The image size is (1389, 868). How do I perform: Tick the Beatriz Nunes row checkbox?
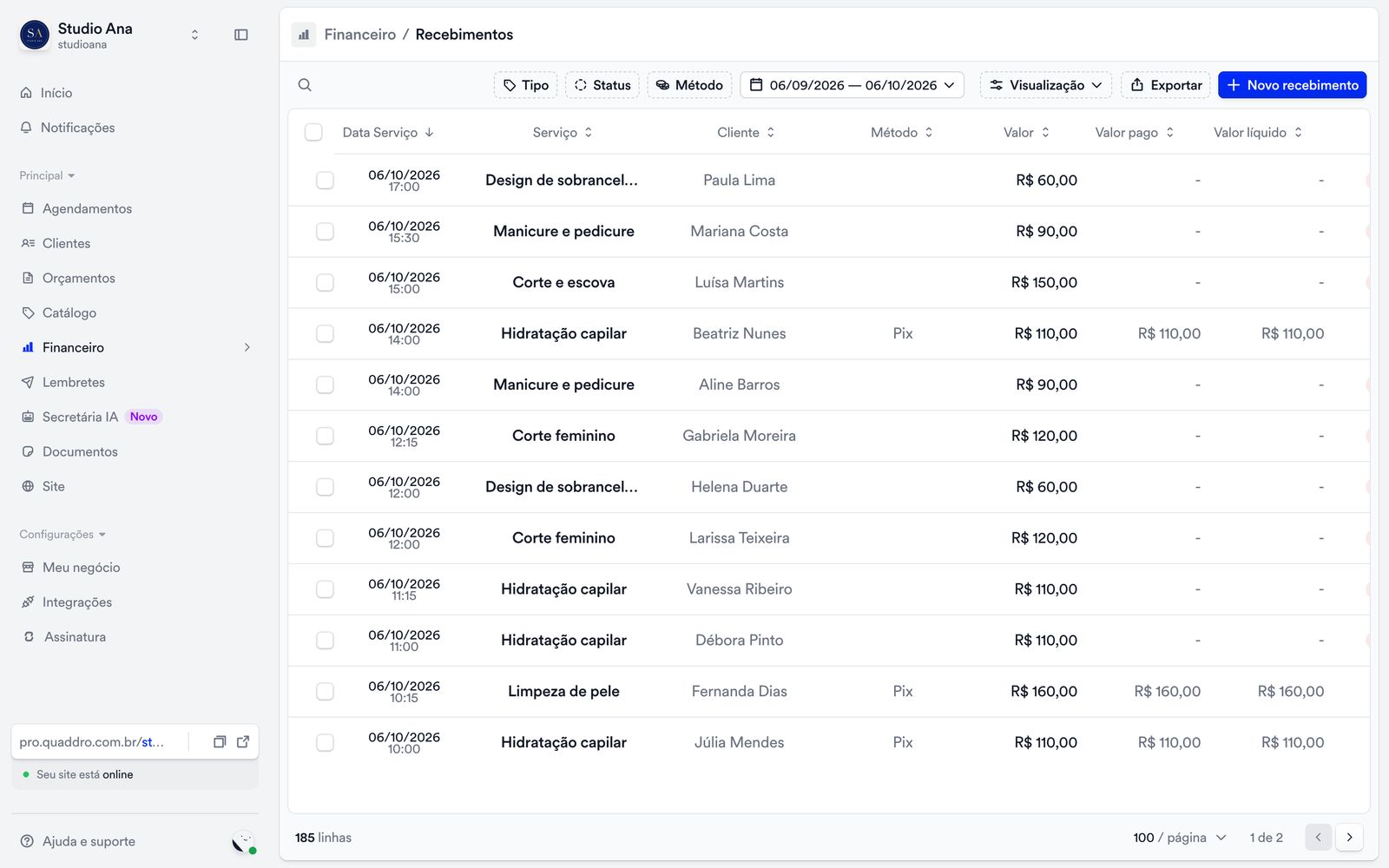[x=325, y=334]
